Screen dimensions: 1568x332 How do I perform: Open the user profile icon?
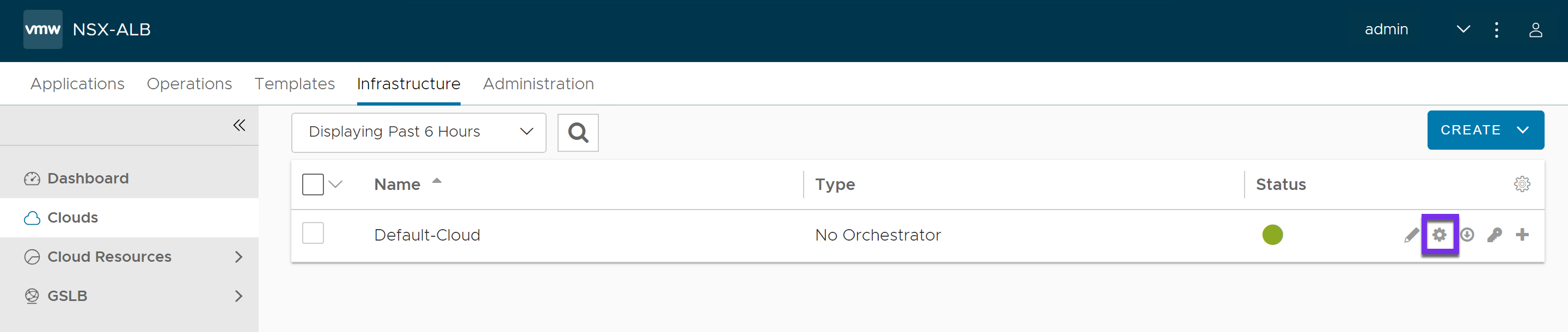coord(1535,30)
